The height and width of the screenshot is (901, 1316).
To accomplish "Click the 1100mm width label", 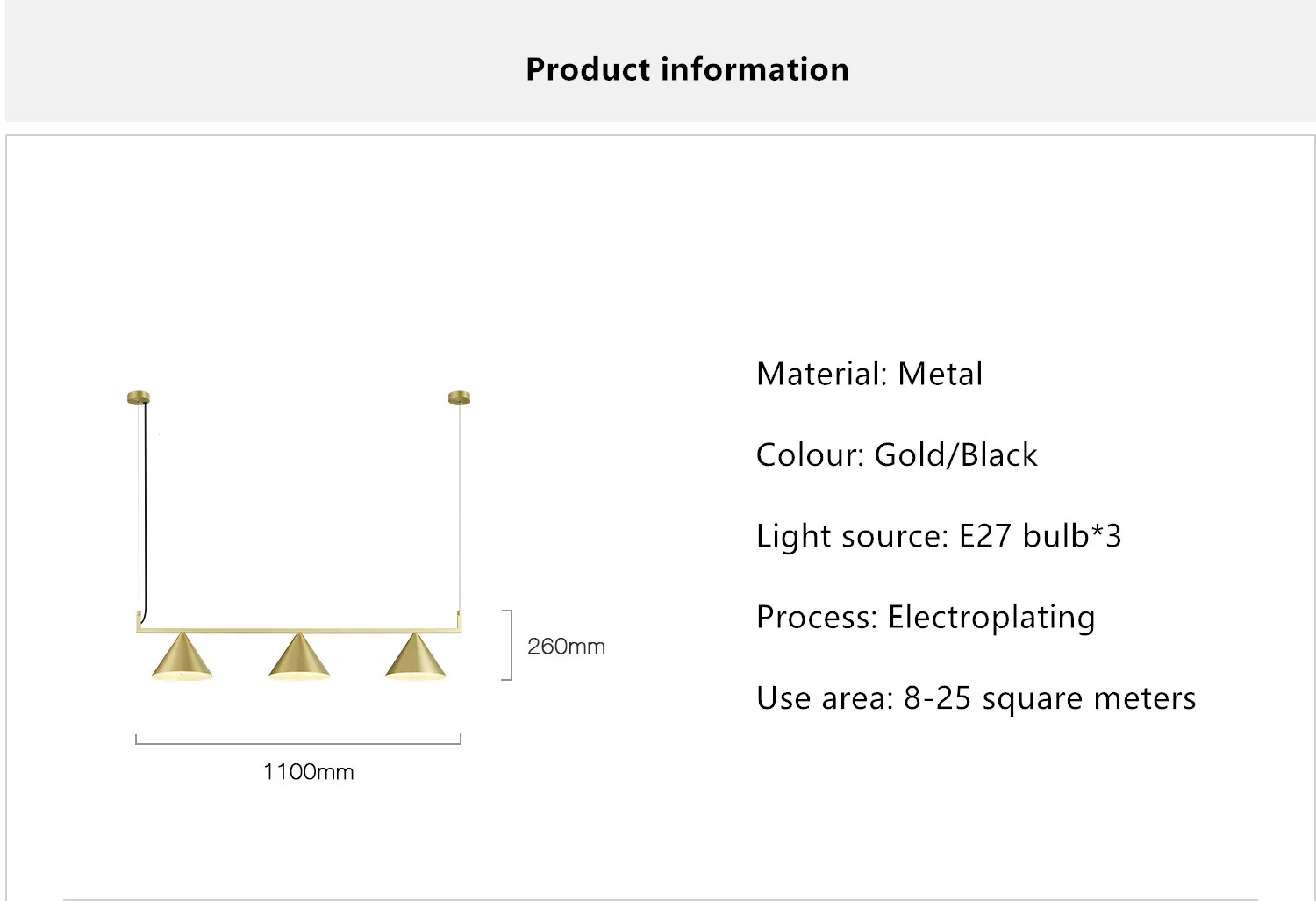I will point(308,772).
